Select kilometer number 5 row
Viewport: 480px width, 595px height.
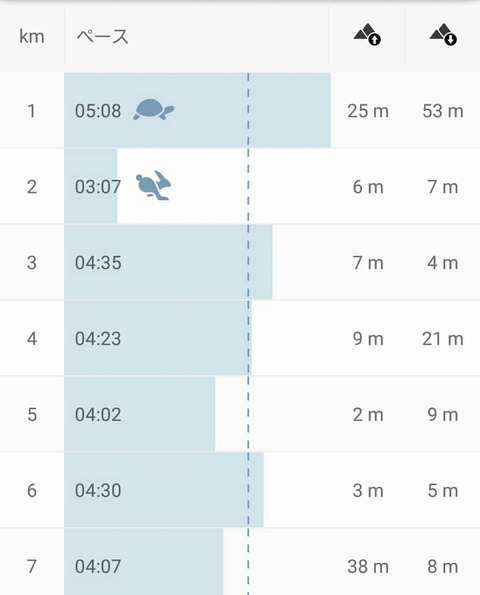(x=240, y=414)
